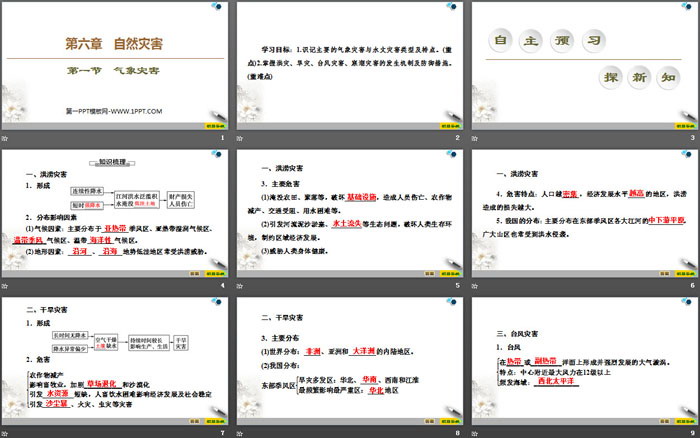
Task: Click the animation star icon under slide 5
Action: pos(240,286)
